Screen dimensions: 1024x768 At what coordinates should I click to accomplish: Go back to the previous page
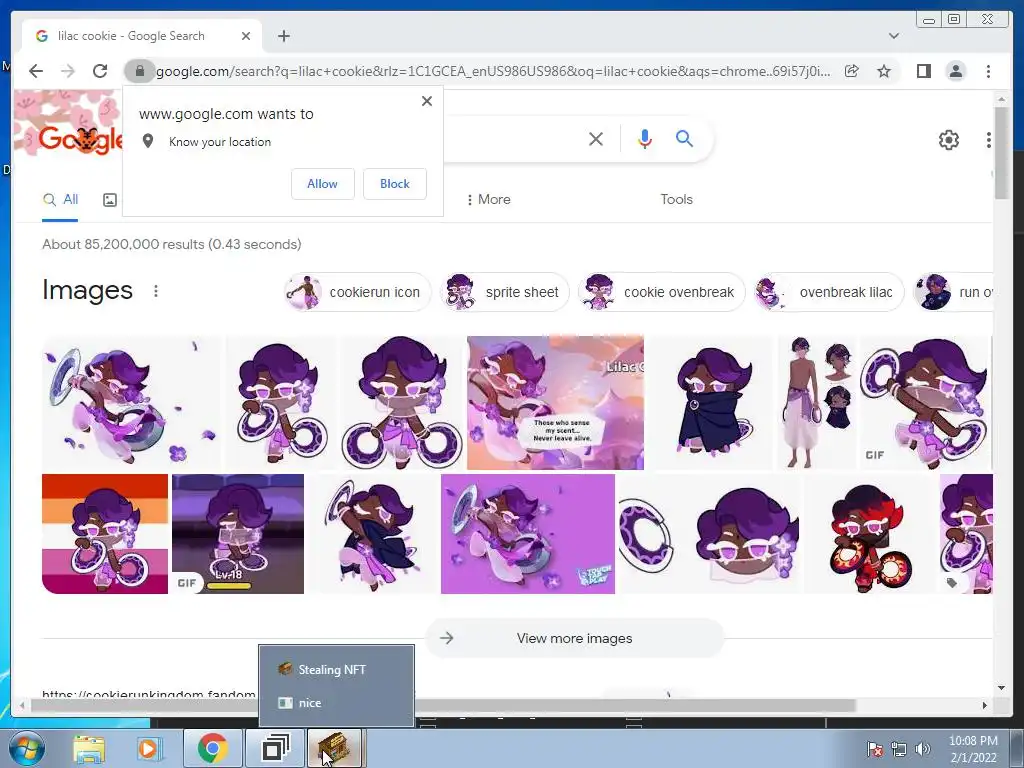[36, 71]
